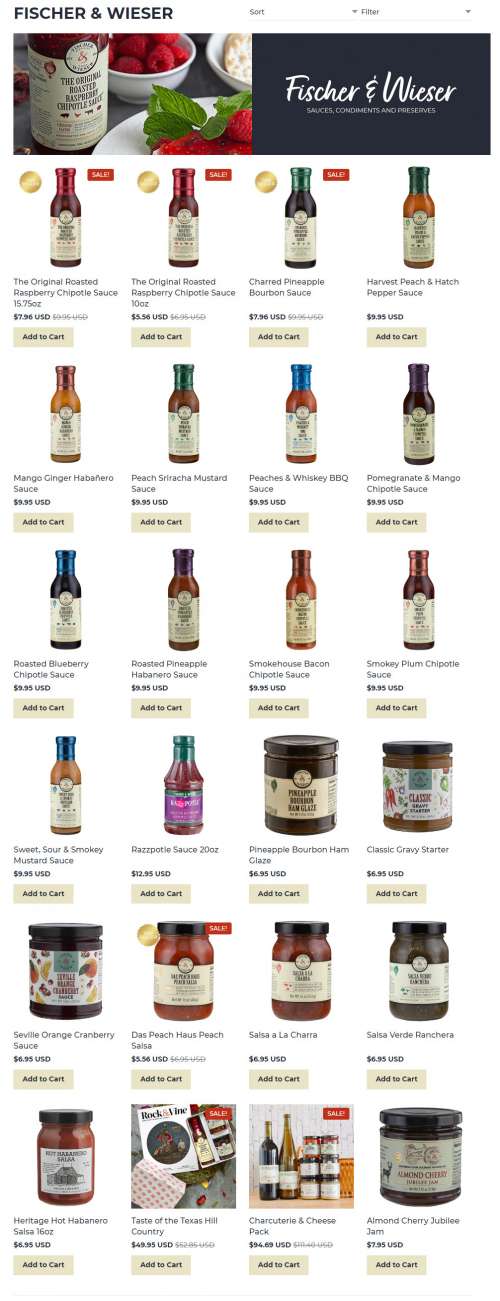This screenshot has height=1301, width=500.
Task: Open Peaches & Whiskey BBQ Sauce product link
Action: [x=298, y=483]
